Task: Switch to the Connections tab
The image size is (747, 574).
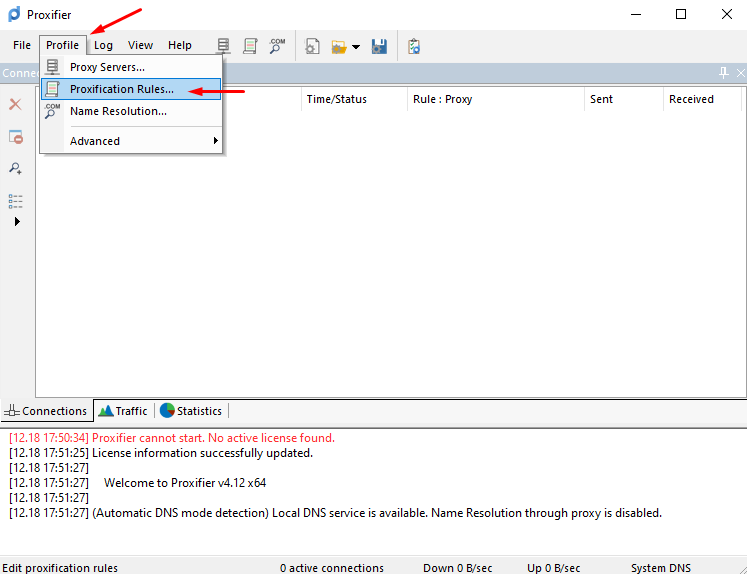Action: tap(47, 411)
